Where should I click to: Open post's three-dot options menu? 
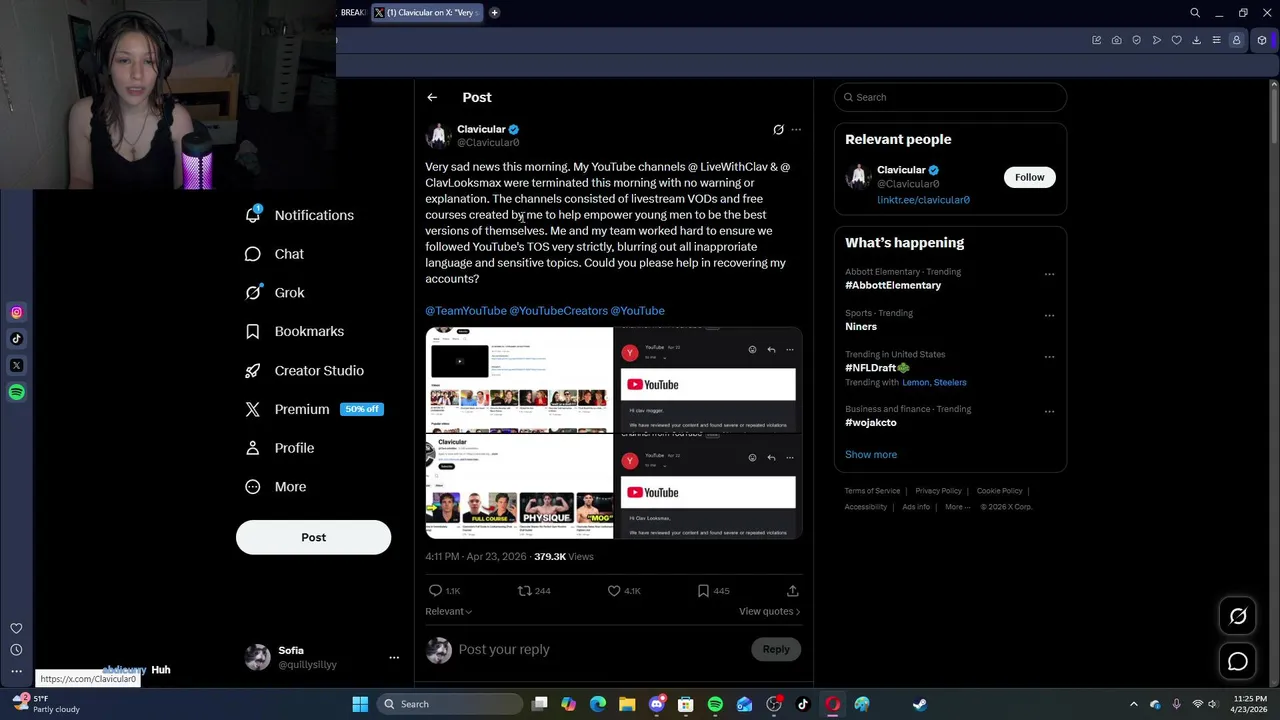796,129
